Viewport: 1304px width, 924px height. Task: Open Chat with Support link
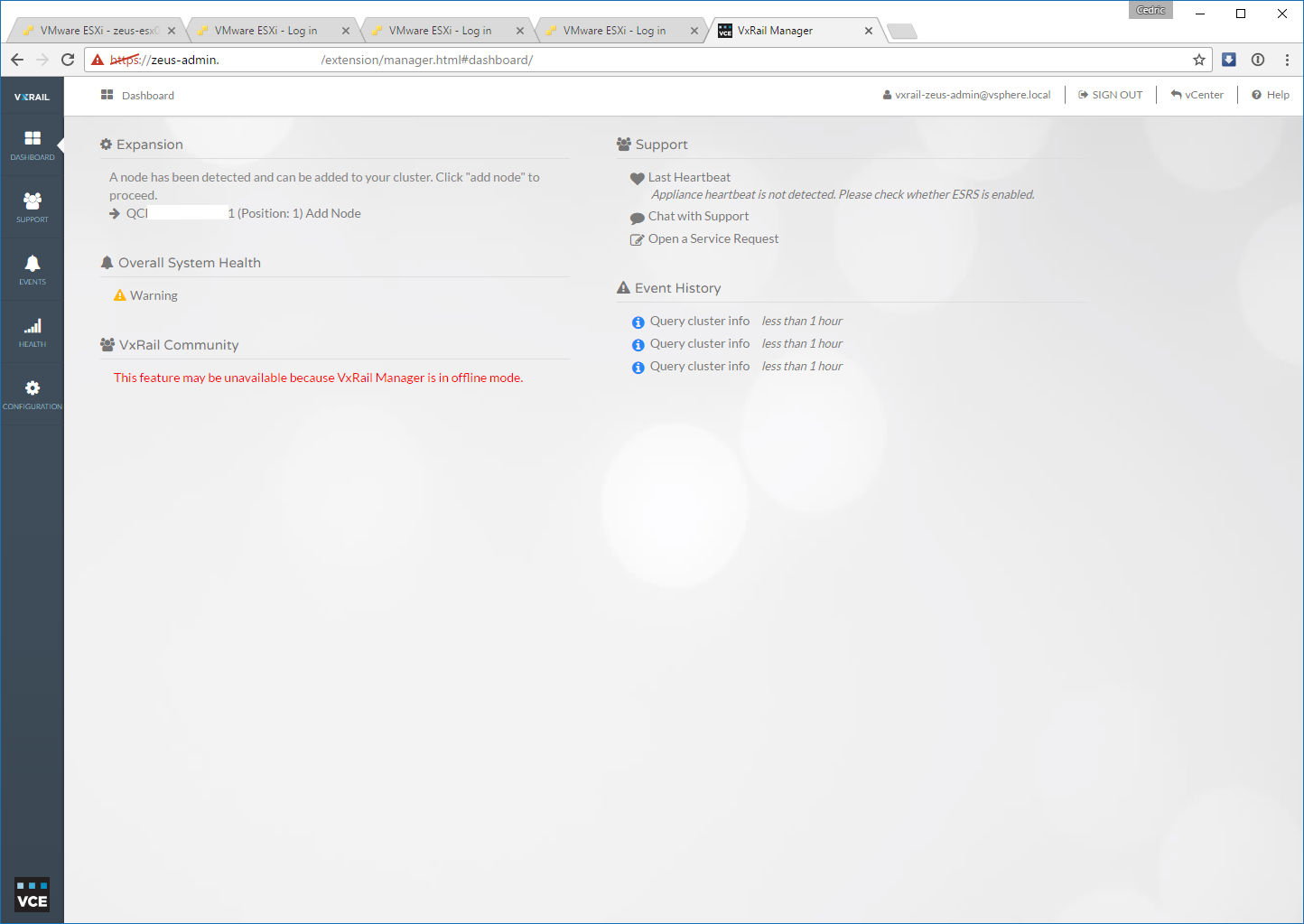point(698,217)
